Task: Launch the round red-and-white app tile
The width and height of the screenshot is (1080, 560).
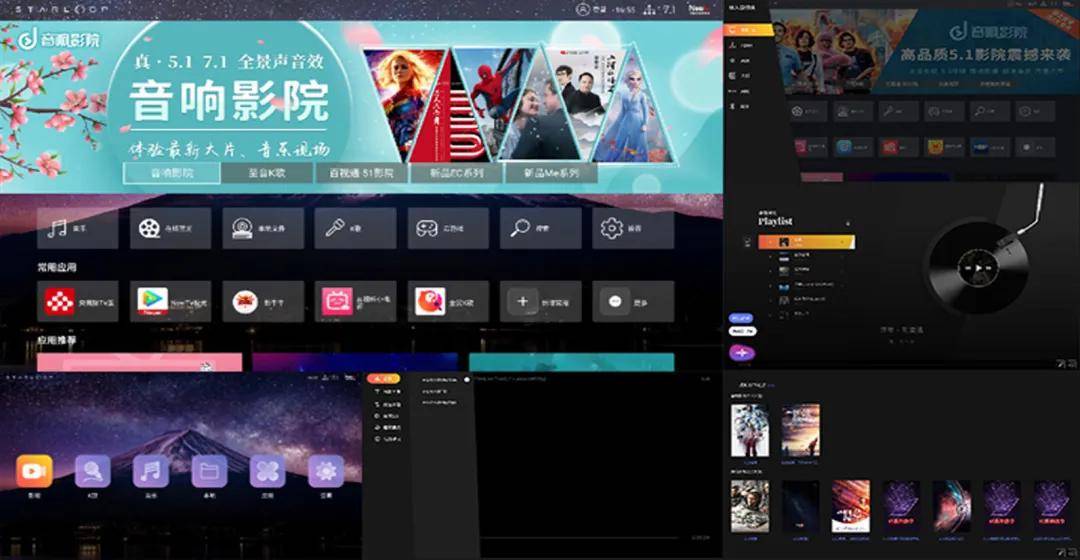Action: (263, 302)
